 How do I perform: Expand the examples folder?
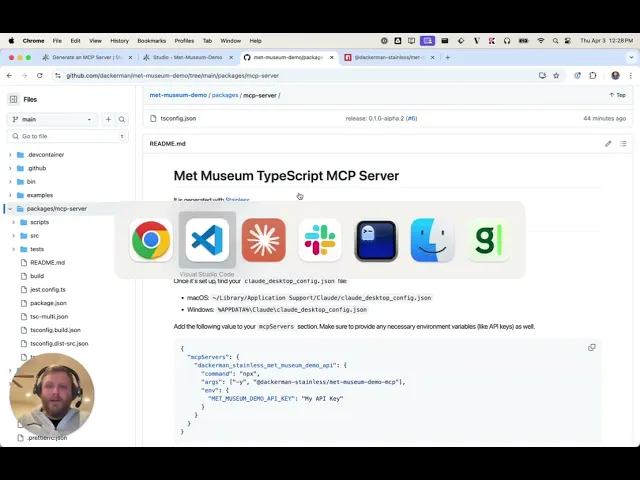pos(10,195)
